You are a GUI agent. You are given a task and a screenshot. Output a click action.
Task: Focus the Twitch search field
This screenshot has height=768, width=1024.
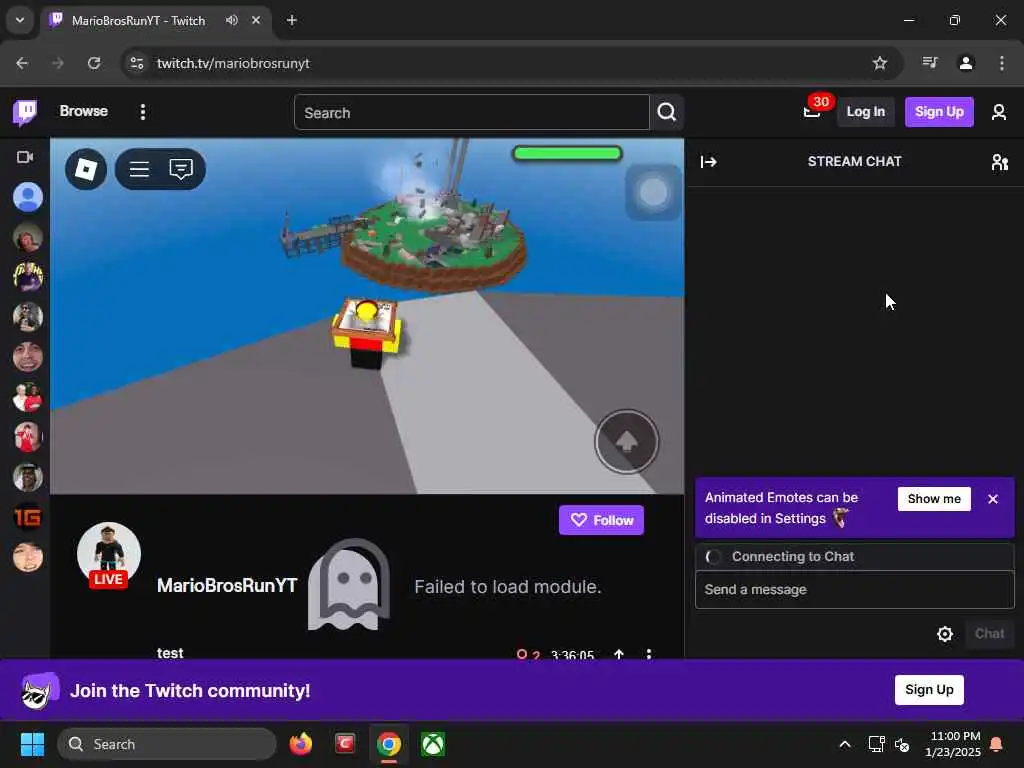coord(472,112)
